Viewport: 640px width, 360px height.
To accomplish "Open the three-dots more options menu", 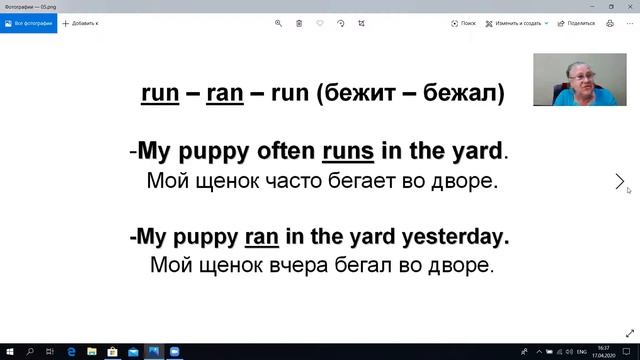I will coord(630,23).
